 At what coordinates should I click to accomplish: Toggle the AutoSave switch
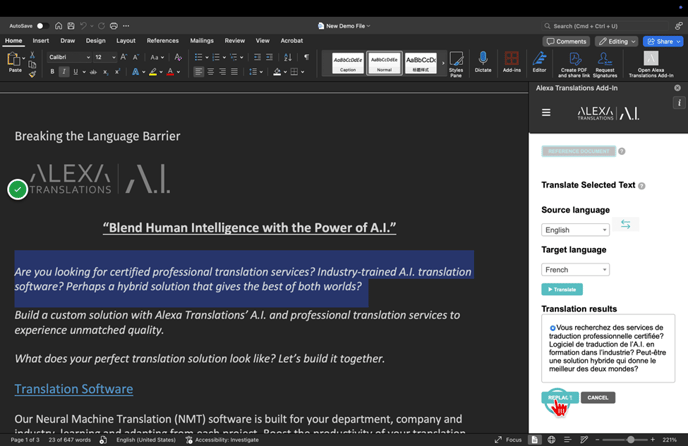coord(42,26)
